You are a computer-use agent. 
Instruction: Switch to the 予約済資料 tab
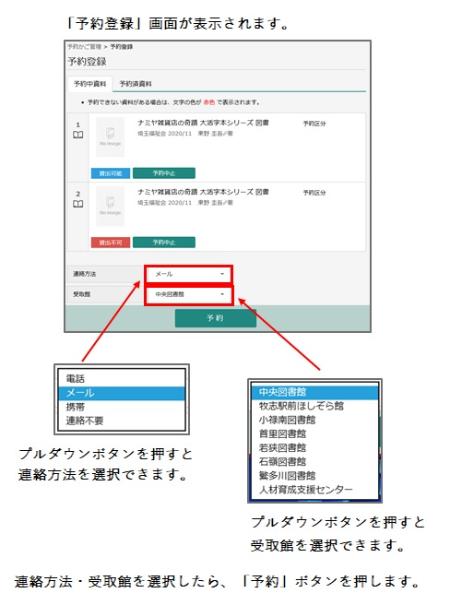(135, 84)
